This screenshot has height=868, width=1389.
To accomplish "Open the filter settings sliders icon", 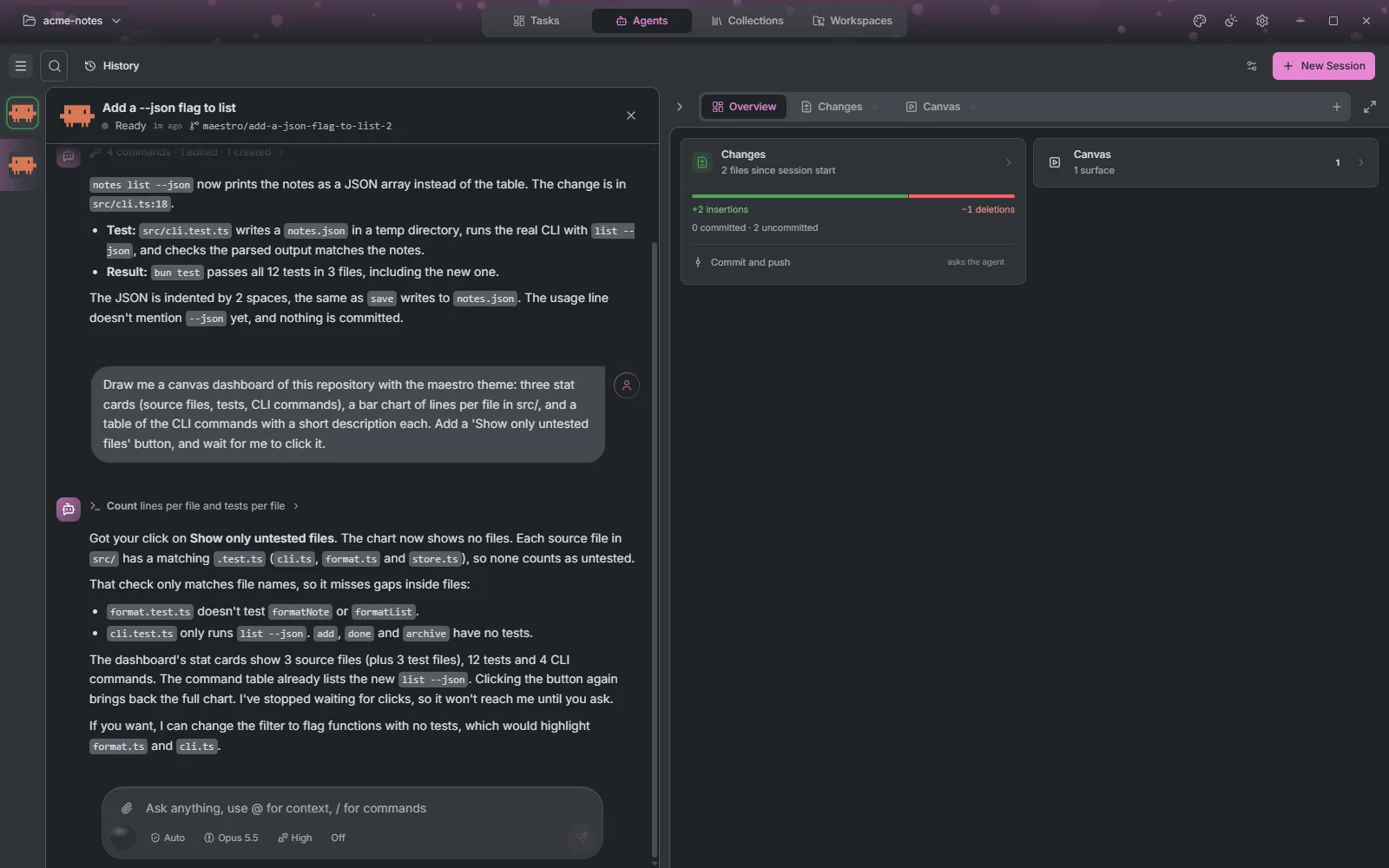I will (x=1252, y=66).
